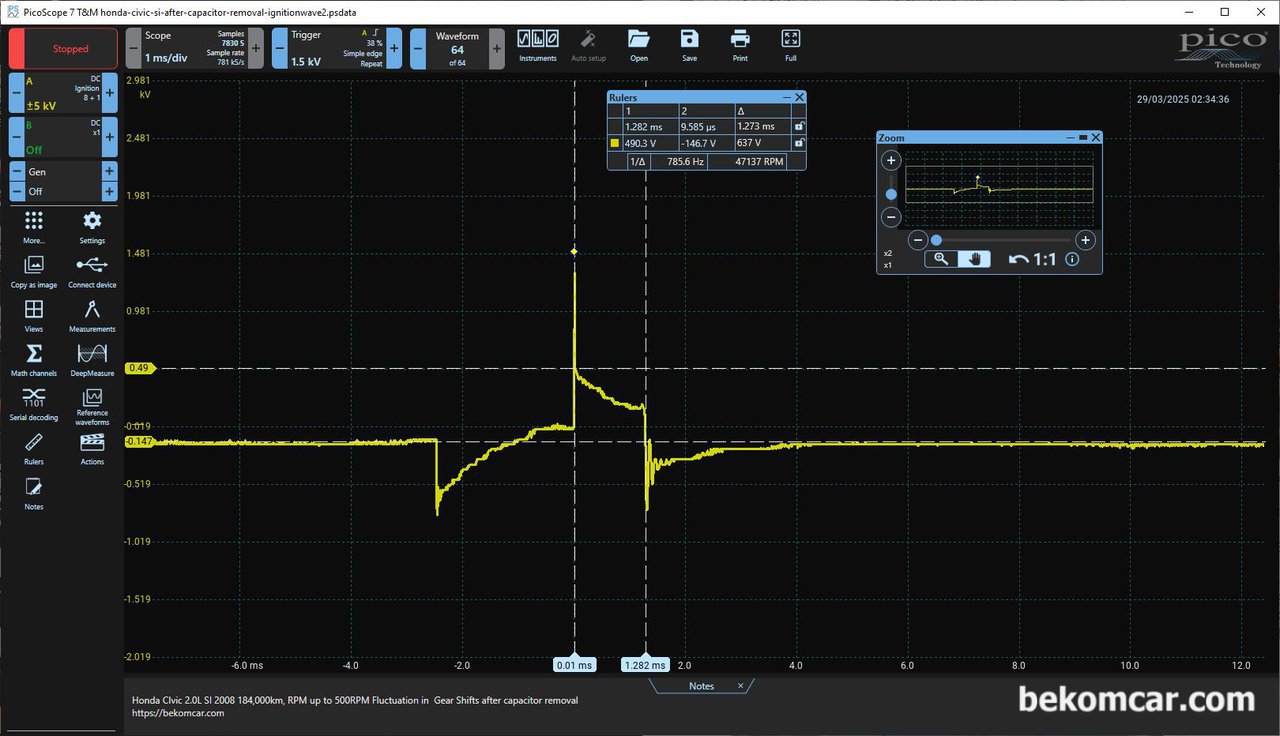Open Settings gear
Screen dimensions: 1280x736
tap(92, 227)
